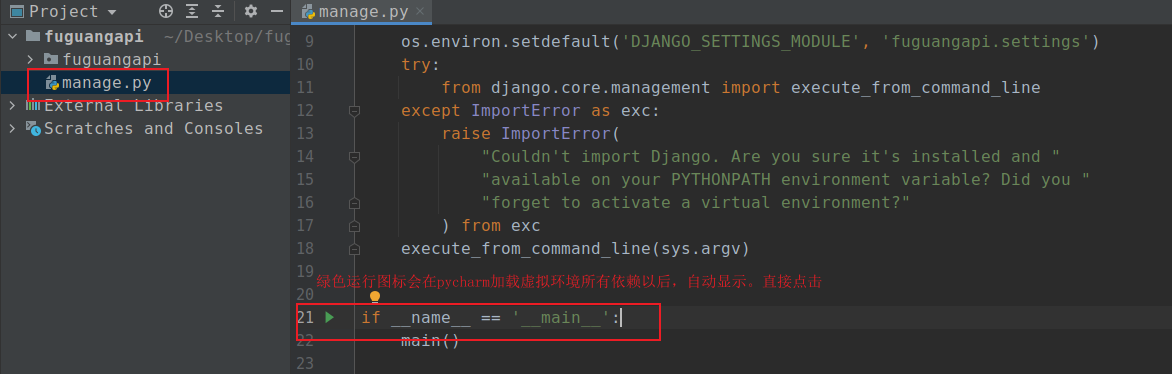Click the yellow light bulb intention icon
This screenshot has height=374, width=1172.
point(375,297)
